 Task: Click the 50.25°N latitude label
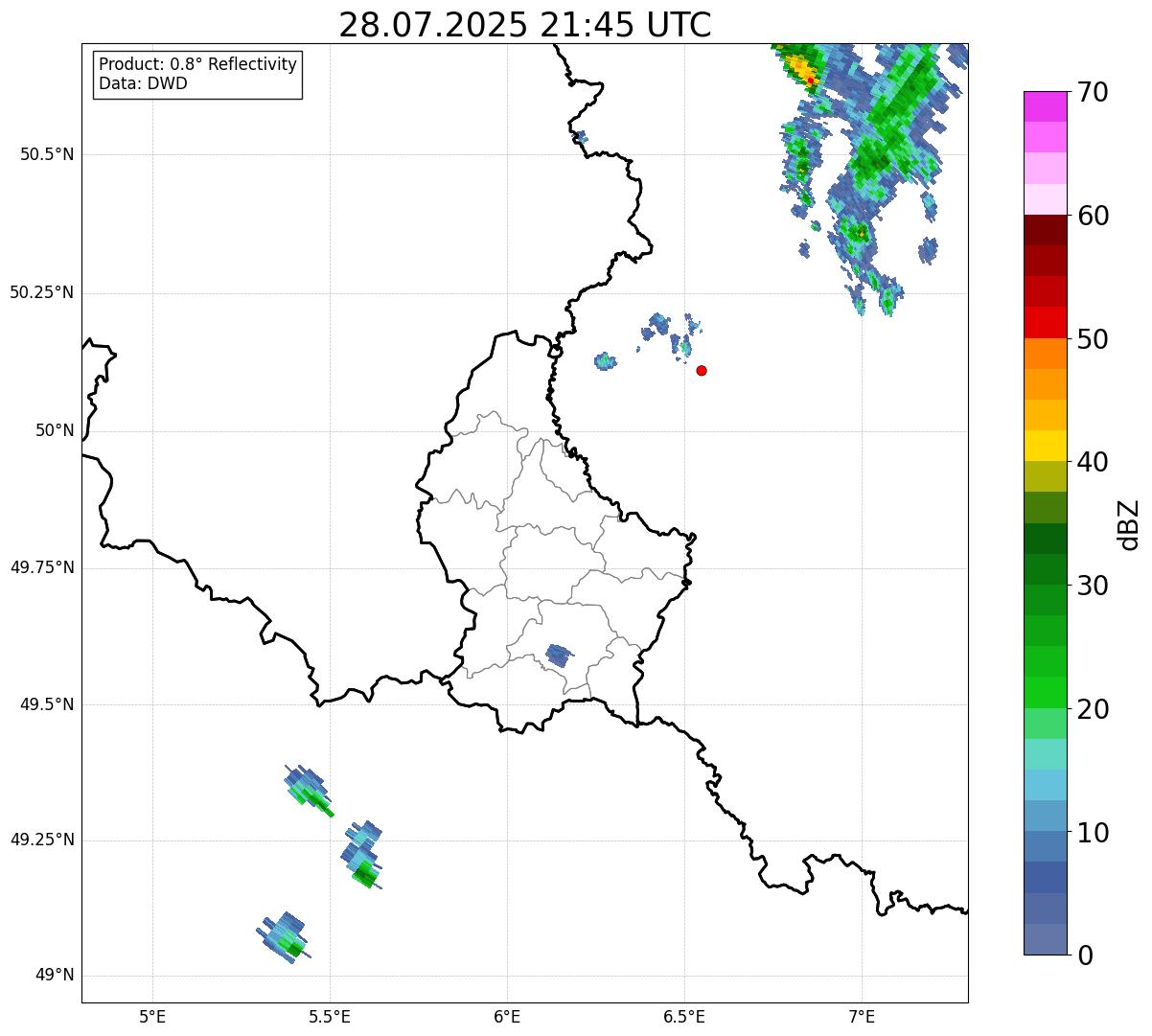click(x=42, y=292)
